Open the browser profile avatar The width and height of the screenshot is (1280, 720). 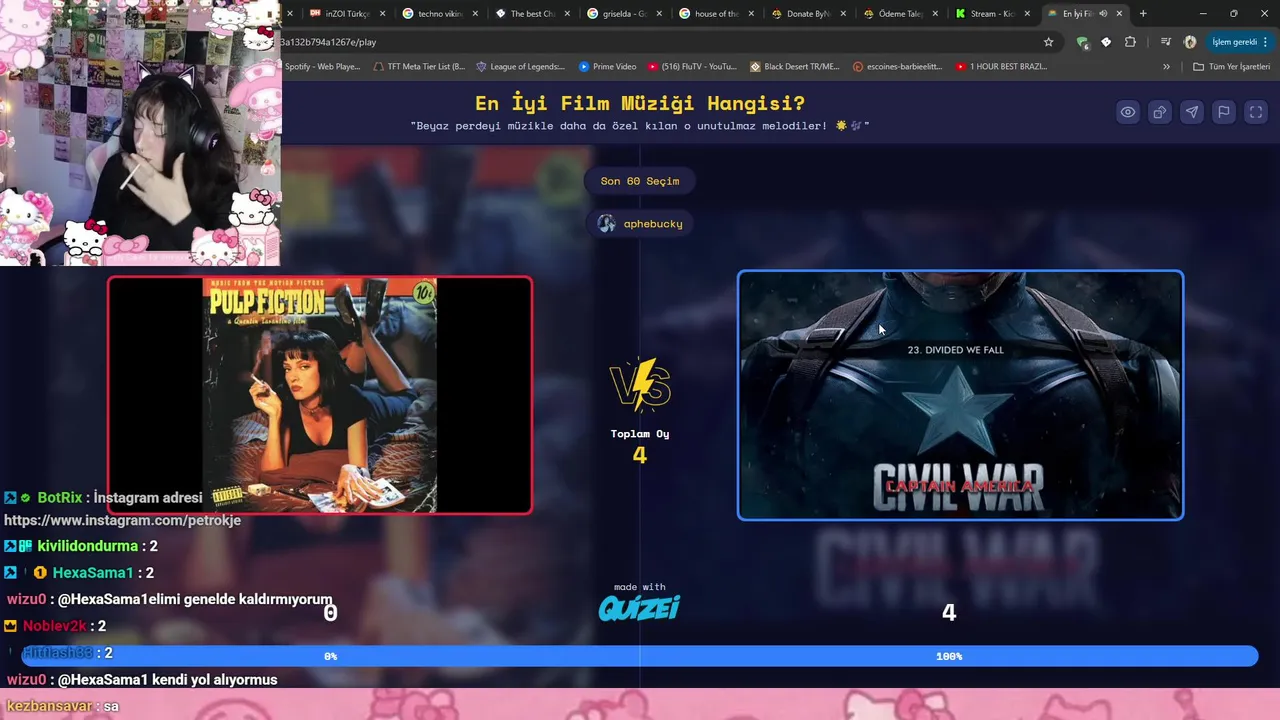click(x=1190, y=42)
